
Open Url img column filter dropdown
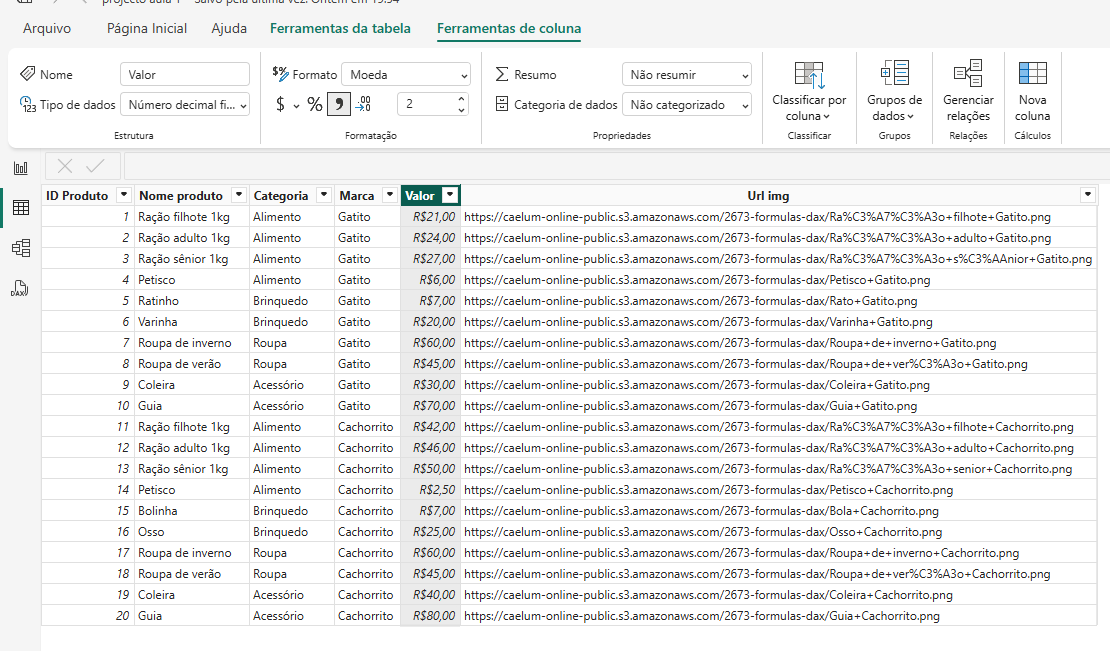pos(1087,195)
